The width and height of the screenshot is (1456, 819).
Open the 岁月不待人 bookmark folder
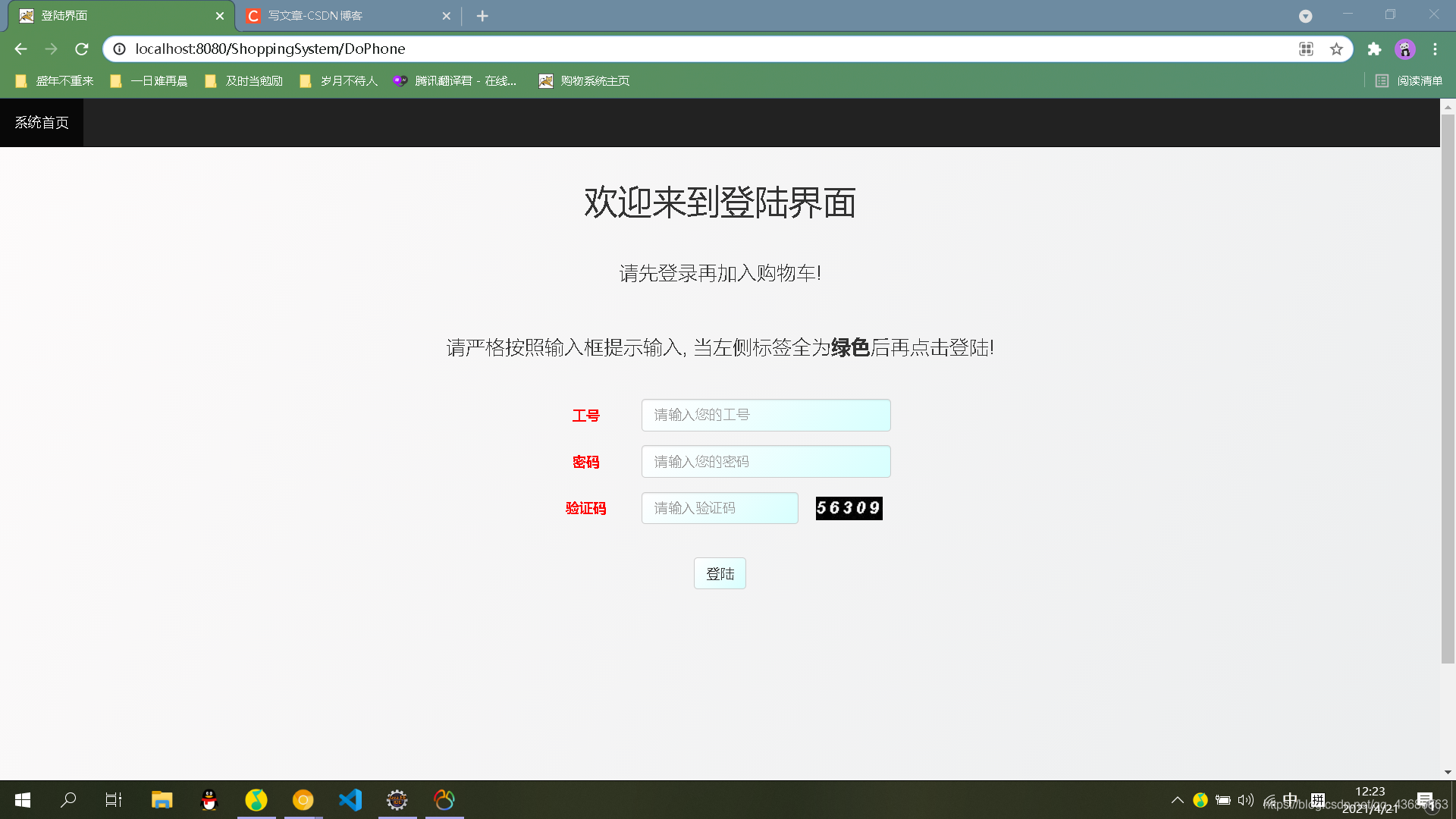tap(339, 81)
